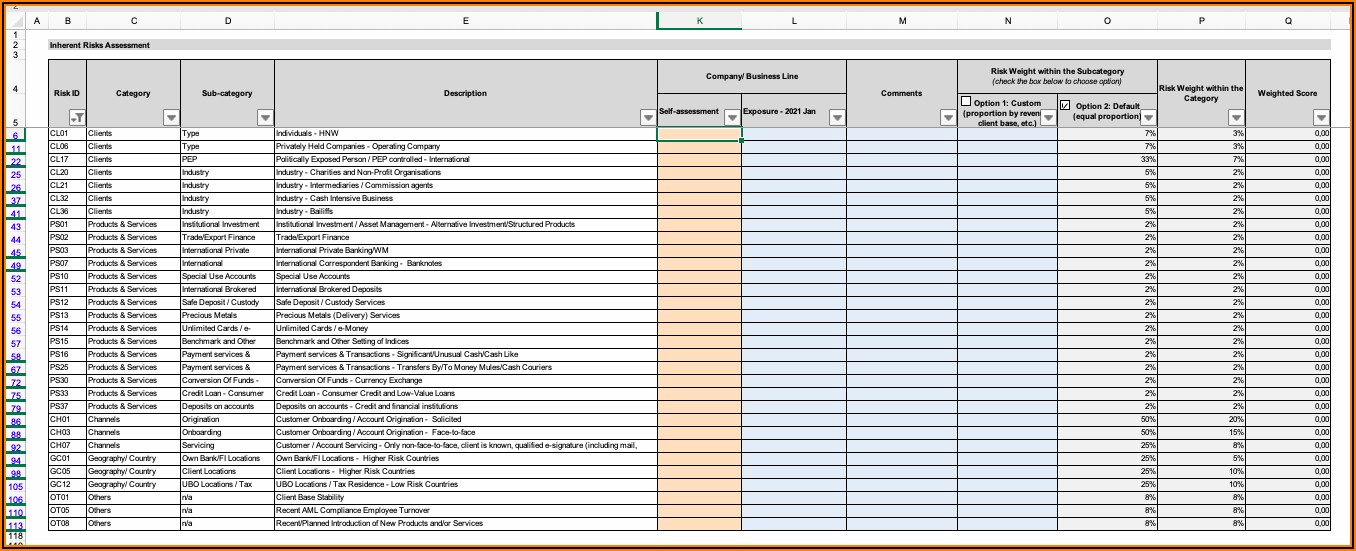Screen dimensions: 1356x551
Task: Expand the Option 1 Custom column filter dropdown
Action: (1048, 118)
